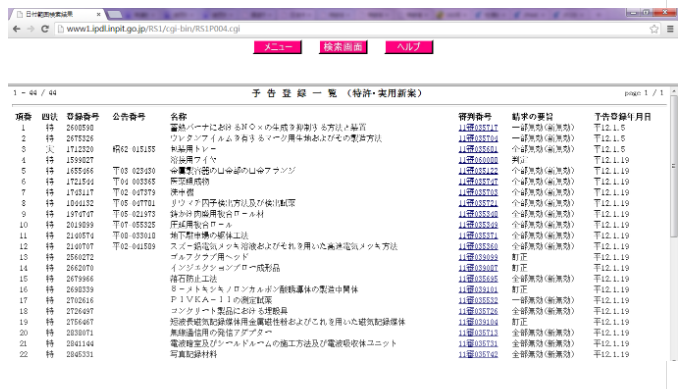Open the trial number link in row 2
Screen dimensions: 689x389
[478, 138]
